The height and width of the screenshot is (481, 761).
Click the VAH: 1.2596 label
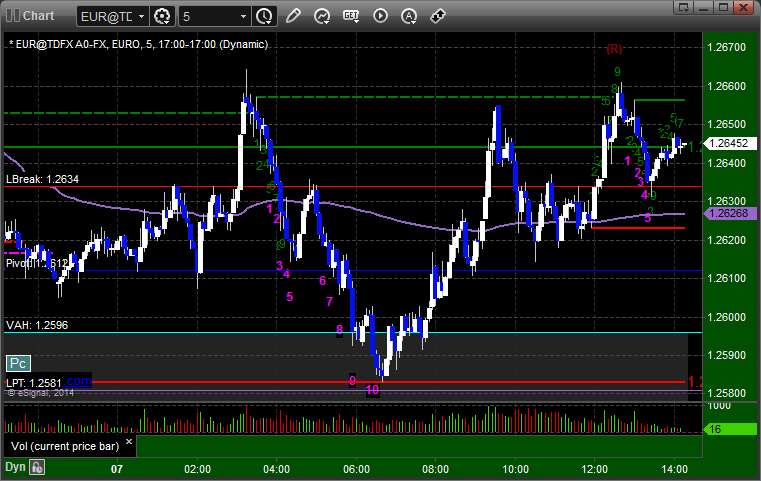click(37, 325)
